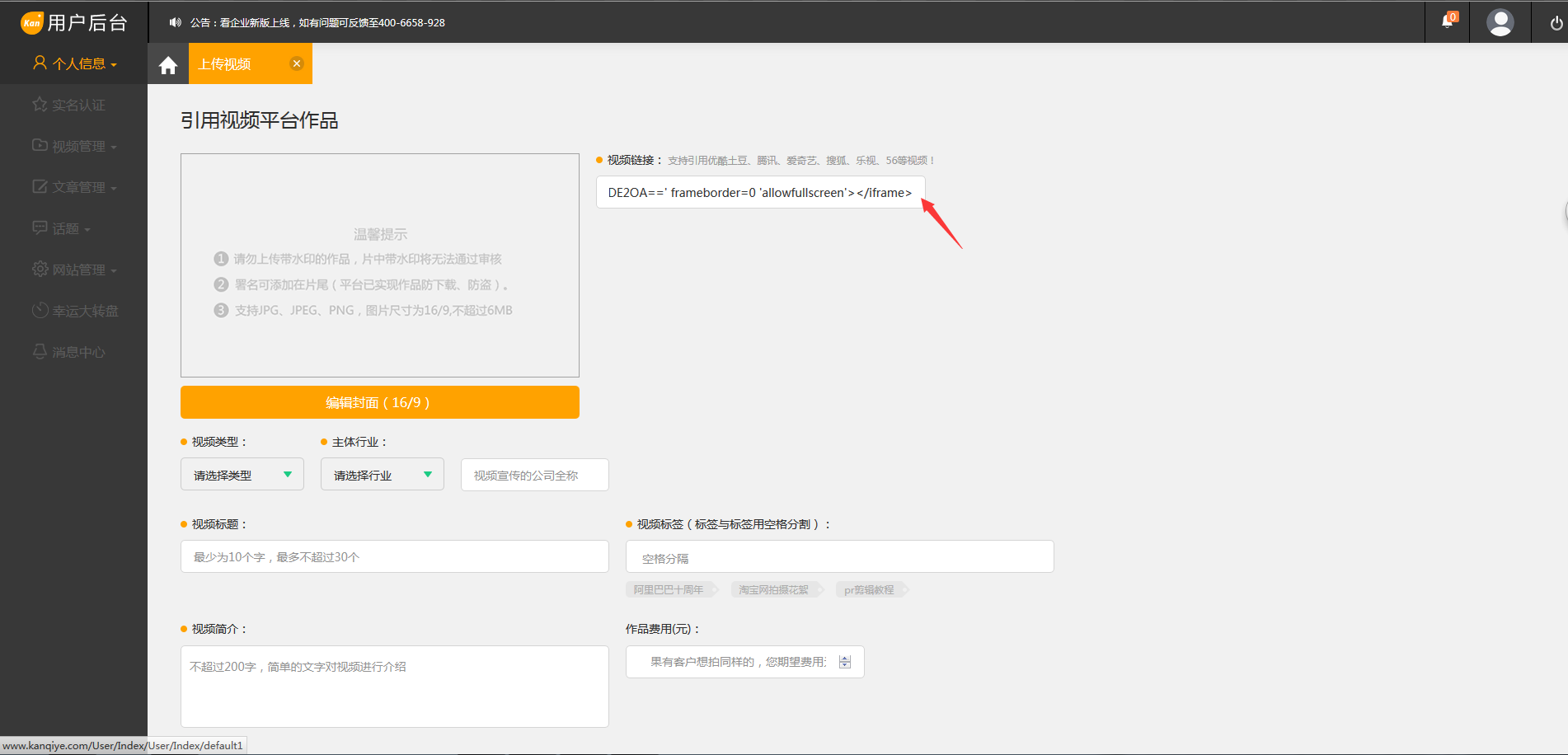Click the home icon tab

click(168, 65)
